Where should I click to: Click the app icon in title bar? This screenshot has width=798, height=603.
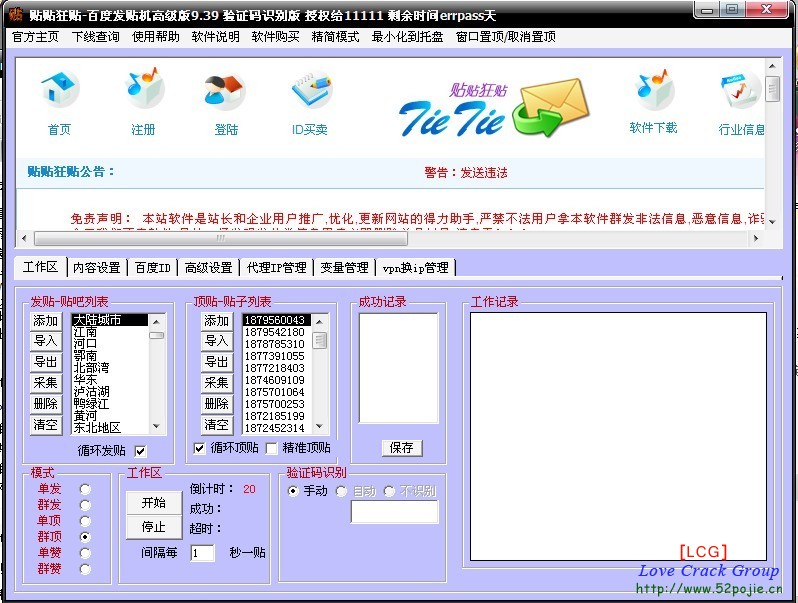15,14
